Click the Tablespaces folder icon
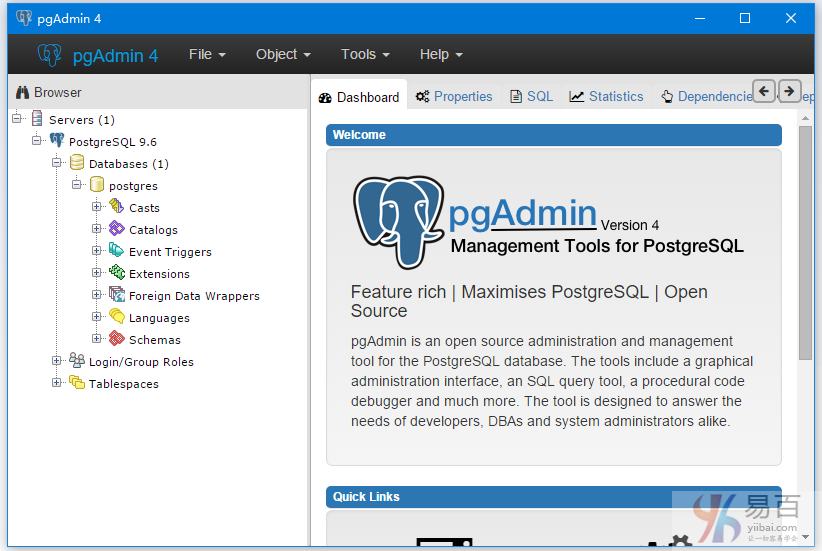 pyautogui.click(x=77, y=383)
